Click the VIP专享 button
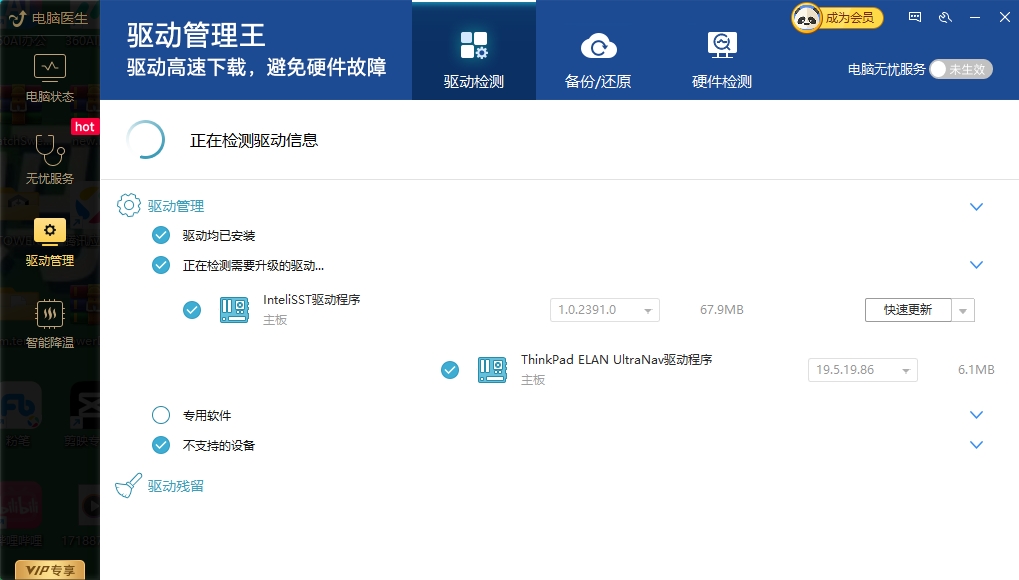 tap(50, 570)
